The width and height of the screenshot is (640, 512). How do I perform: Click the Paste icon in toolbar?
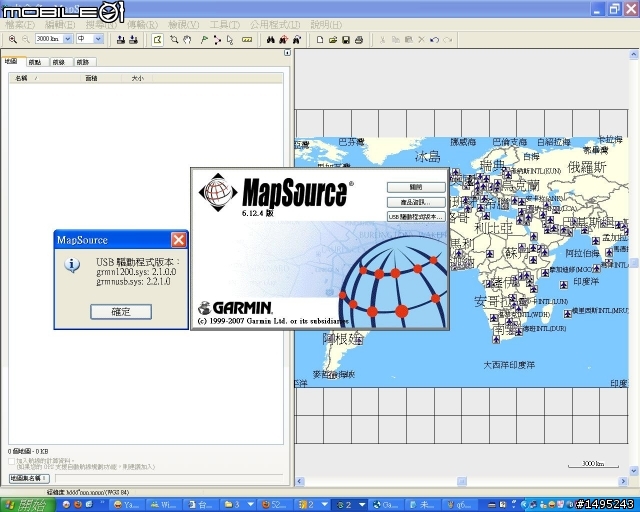(x=409, y=40)
